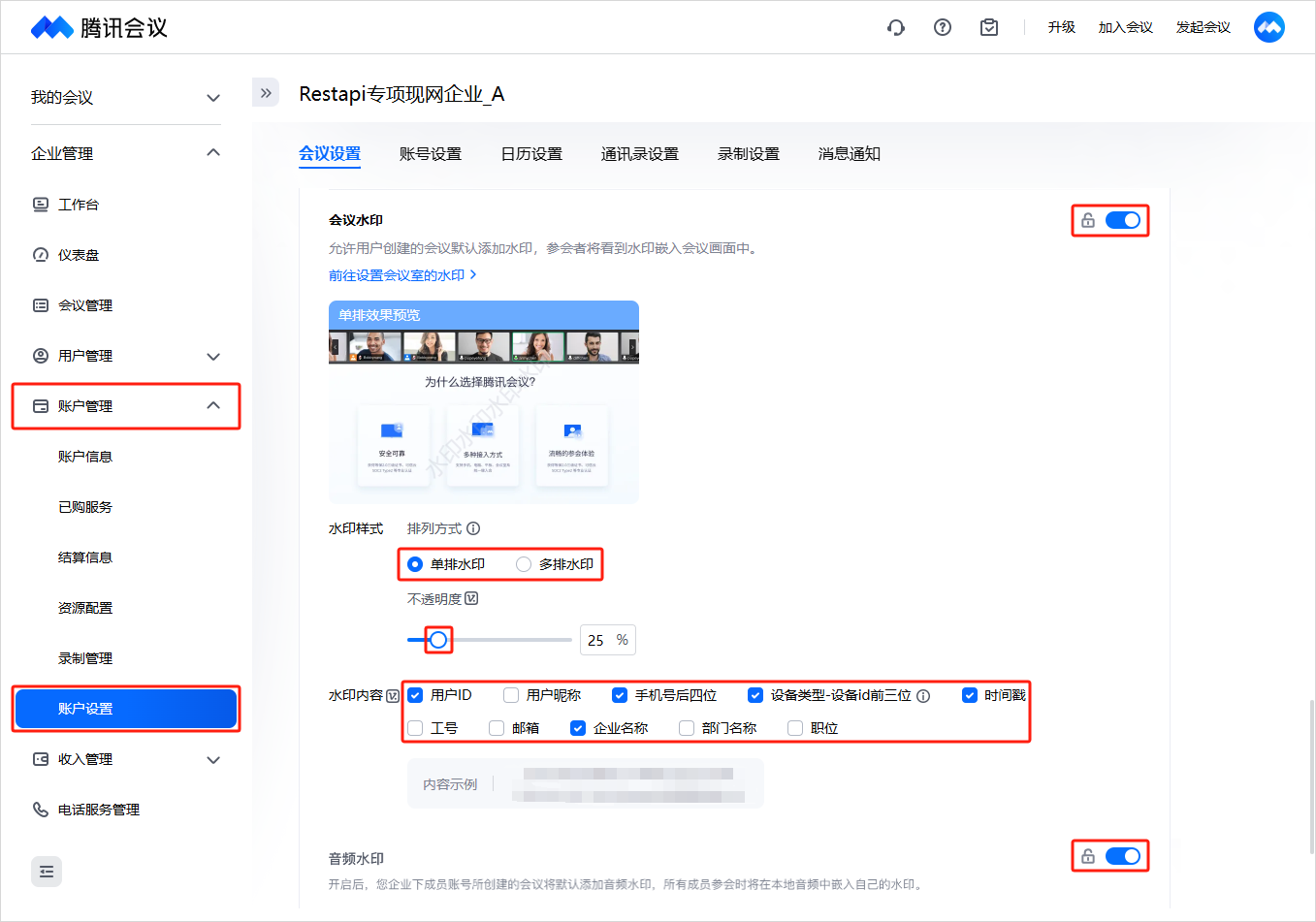The image size is (1316, 922).
Task: Open 前往设置会议室的水印 link
Action: 402,275
